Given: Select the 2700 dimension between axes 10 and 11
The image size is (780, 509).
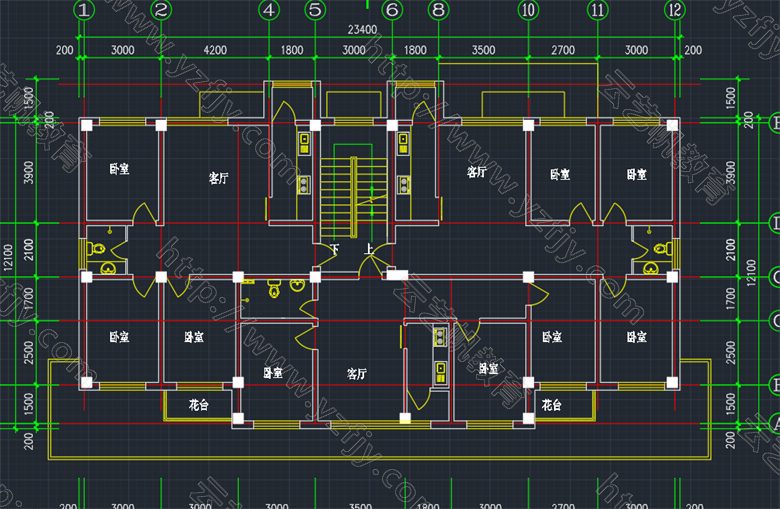Looking at the screenshot, I should [x=563, y=50].
